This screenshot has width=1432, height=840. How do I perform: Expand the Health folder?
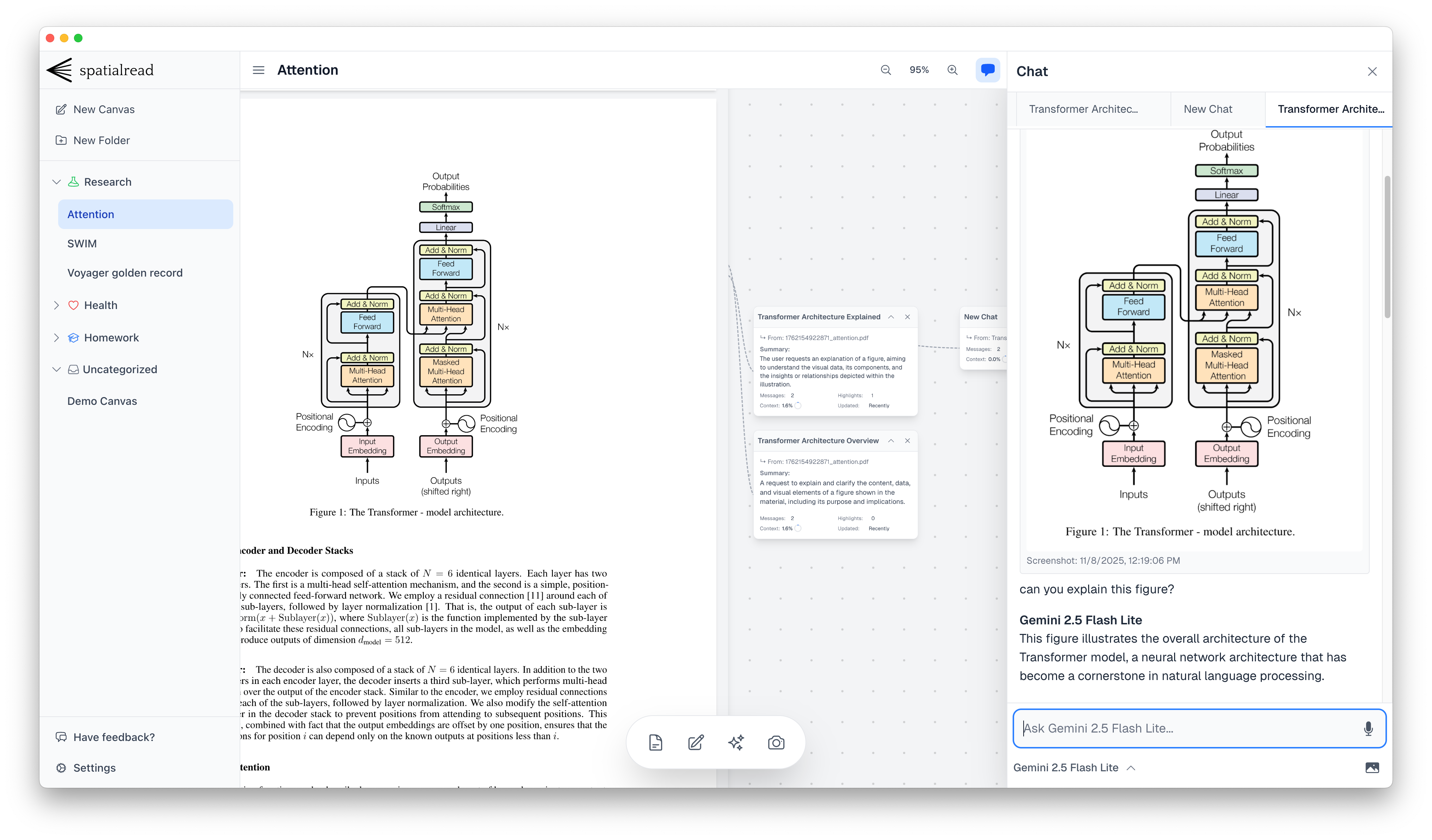click(57, 305)
